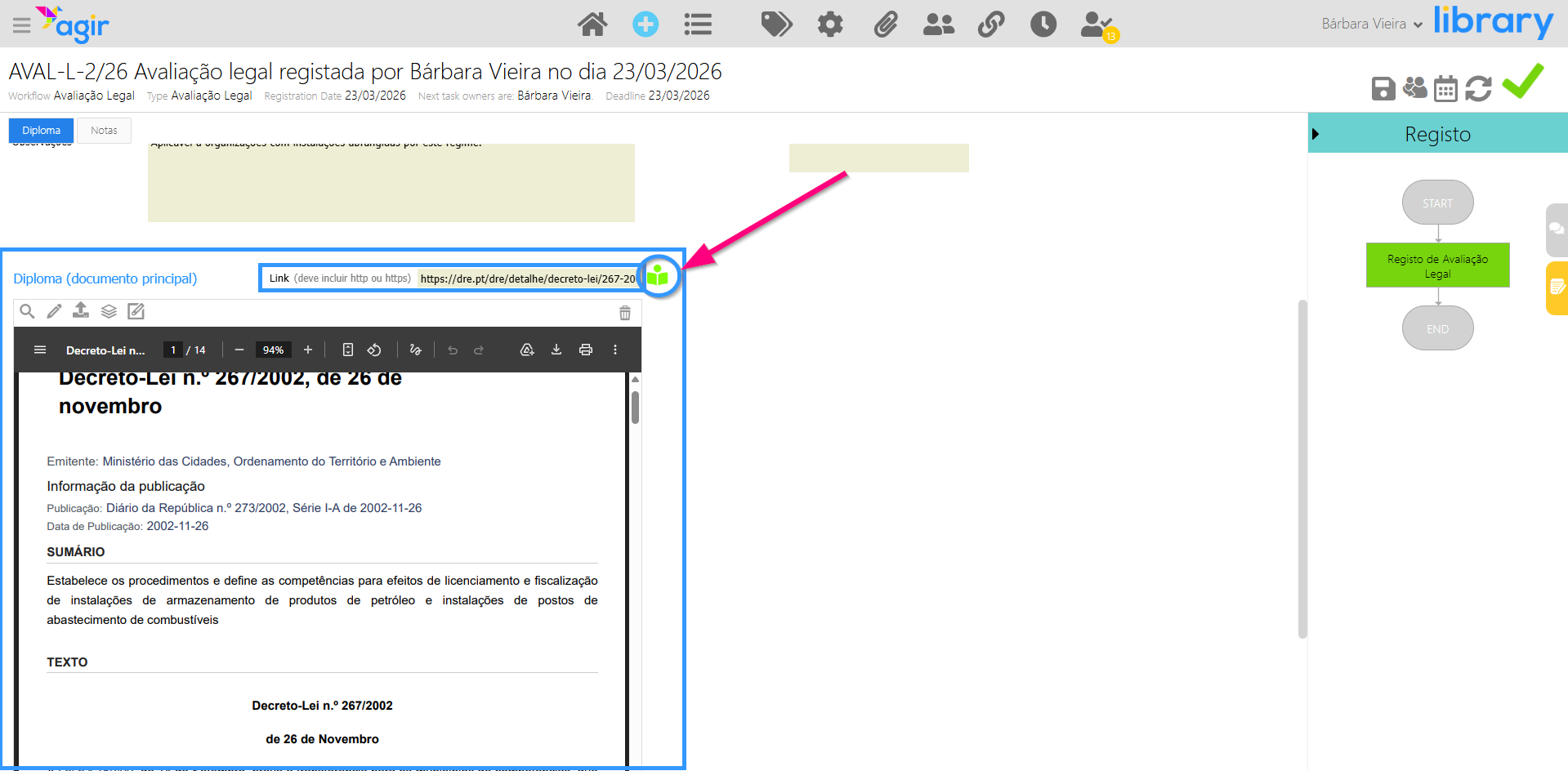The image size is (1568, 771).
Task: Open the user tasks icon with badge 13
Action: click(x=1098, y=26)
